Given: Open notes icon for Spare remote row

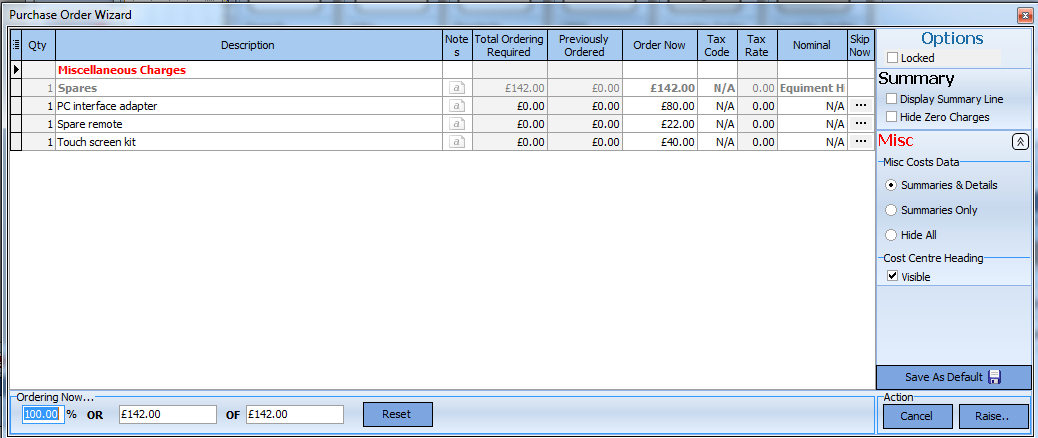Looking at the screenshot, I should click(457, 124).
